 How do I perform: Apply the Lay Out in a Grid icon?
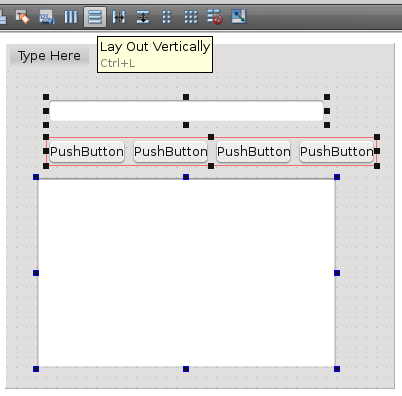tap(191, 17)
